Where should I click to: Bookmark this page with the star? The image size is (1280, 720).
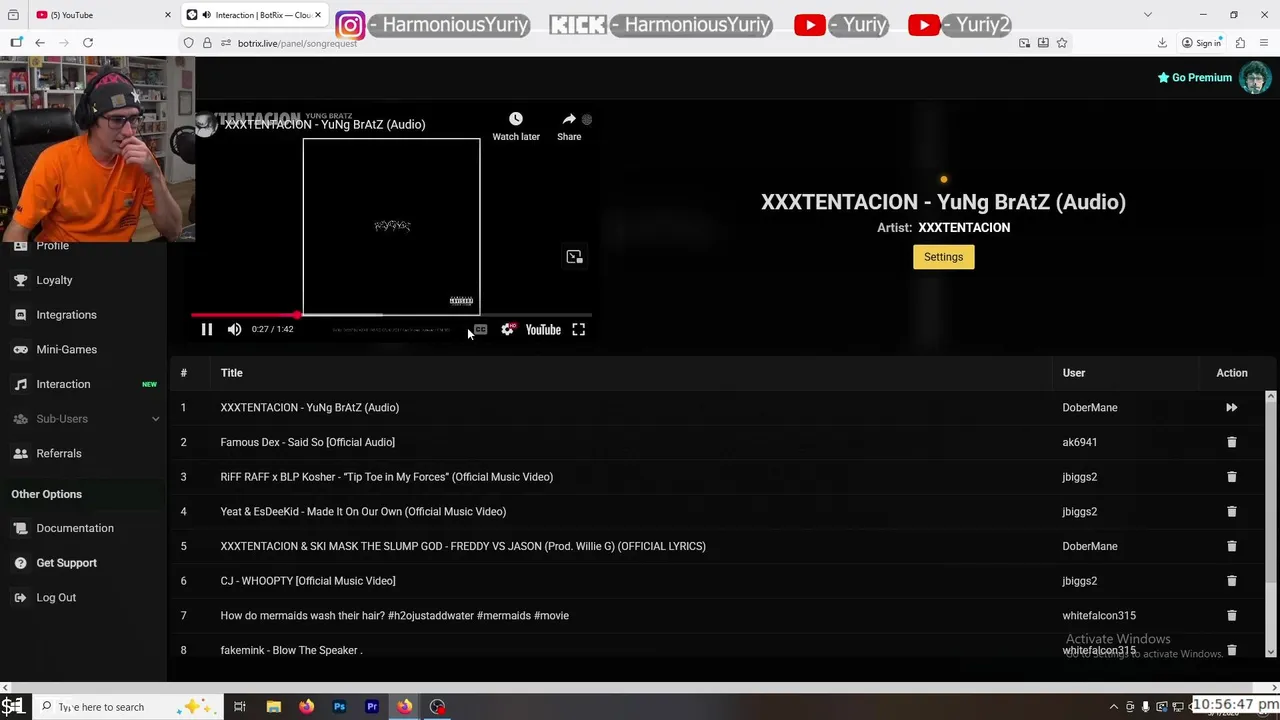tap(1062, 43)
